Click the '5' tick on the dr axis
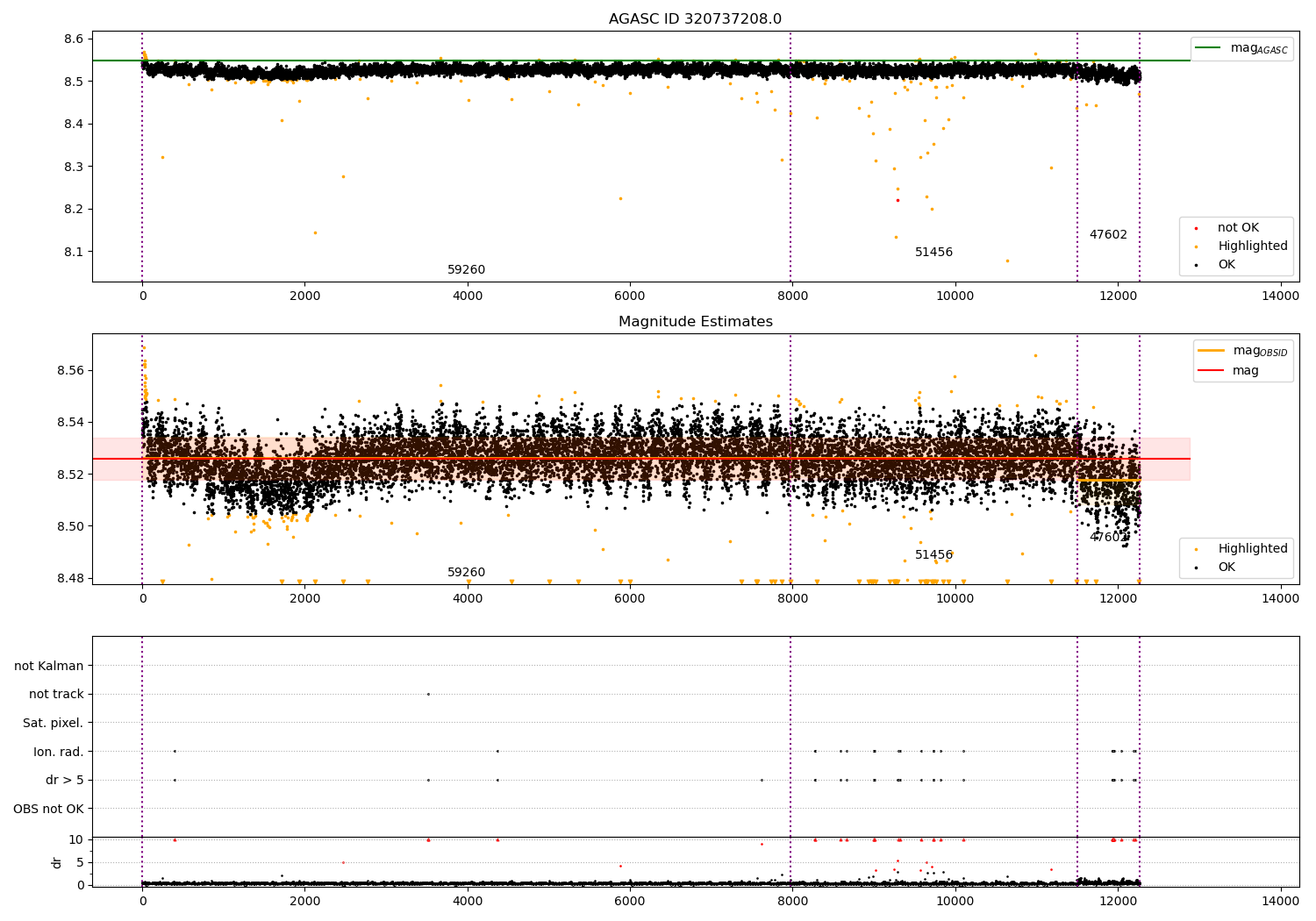The height and width of the screenshot is (921, 1316). 80,863
